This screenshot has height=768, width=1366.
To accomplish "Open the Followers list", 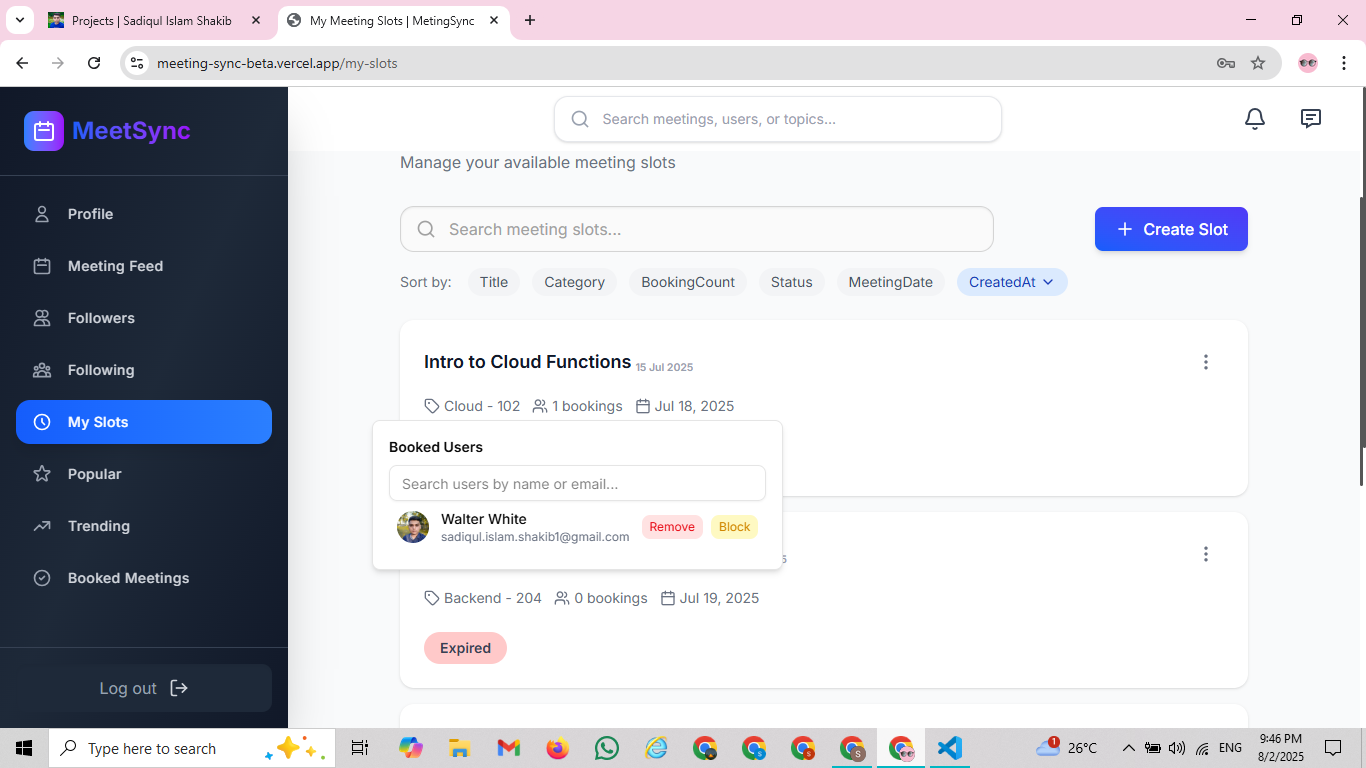I will 100,318.
